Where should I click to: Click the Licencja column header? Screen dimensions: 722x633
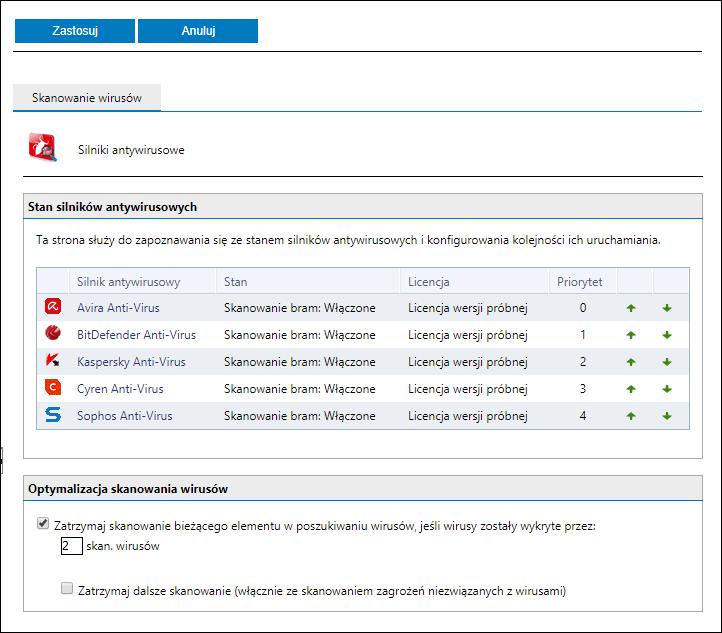428,282
